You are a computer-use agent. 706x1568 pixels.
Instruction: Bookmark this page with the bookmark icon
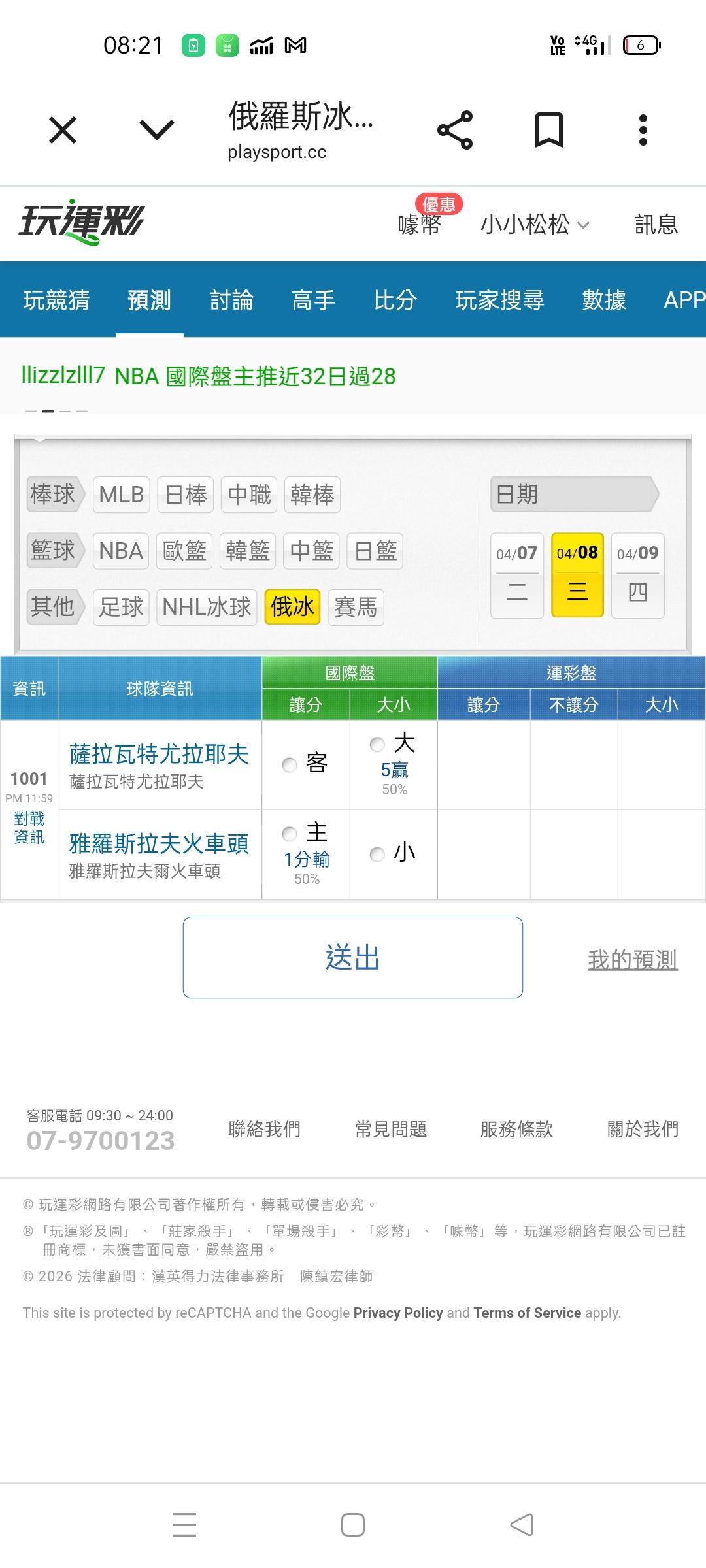coord(548,130)
